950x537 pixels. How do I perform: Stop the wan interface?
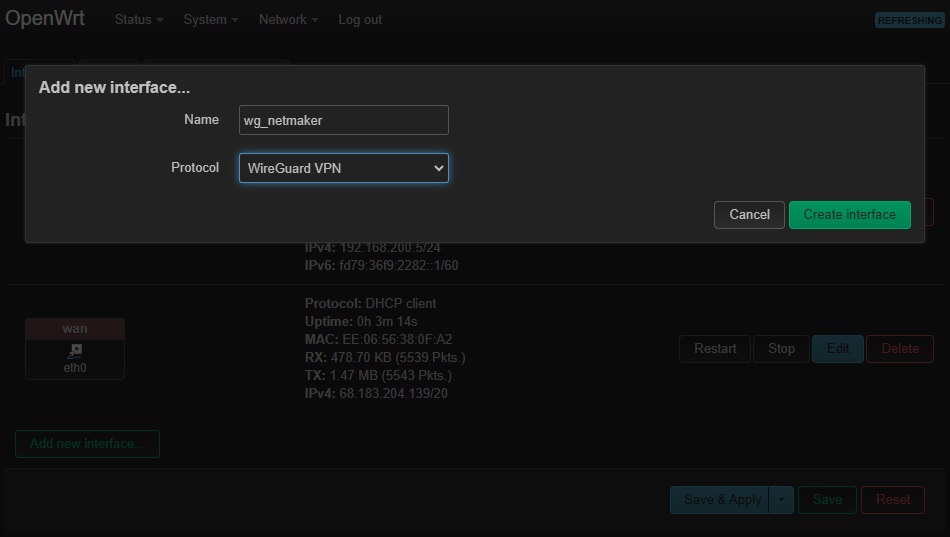pos(781,349)
